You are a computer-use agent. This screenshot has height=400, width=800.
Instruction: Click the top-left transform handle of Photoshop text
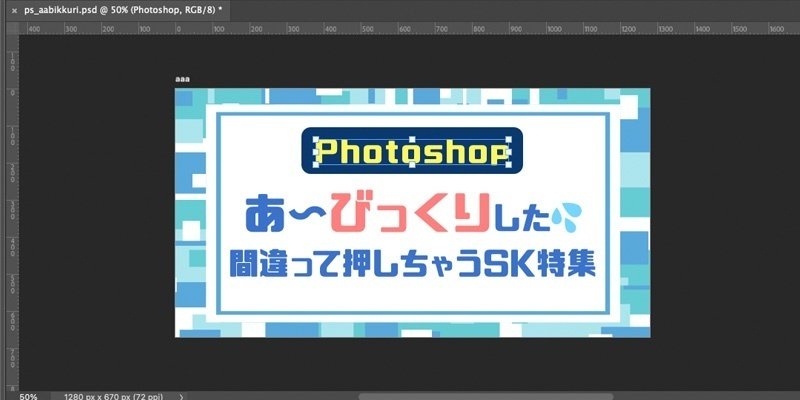click(315, 139)
